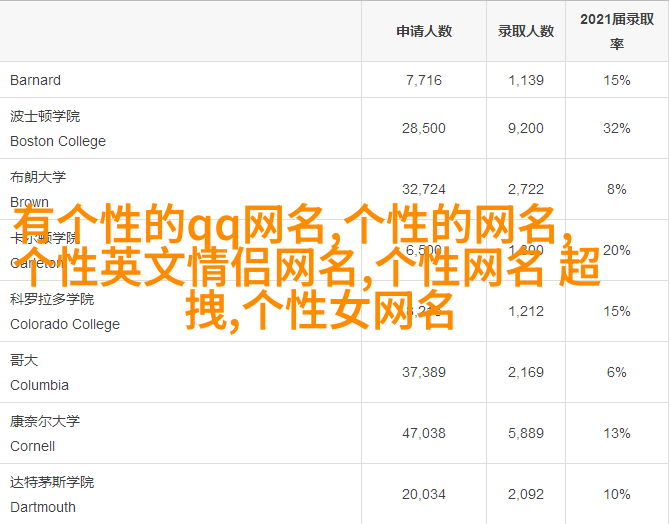Screen dimensions: 670x524
Task: Select the 13% admission rate
Action: click(x=617, y=433)
